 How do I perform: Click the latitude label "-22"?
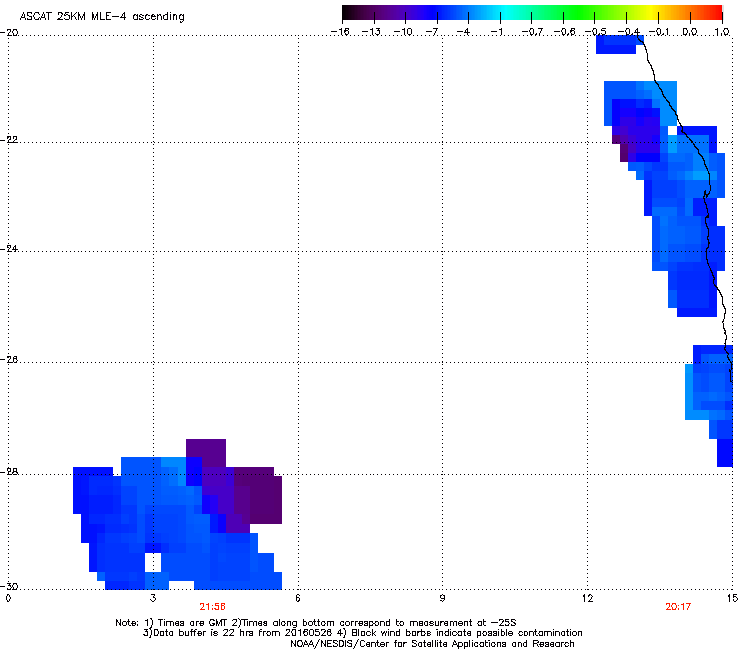click(8, 140)
